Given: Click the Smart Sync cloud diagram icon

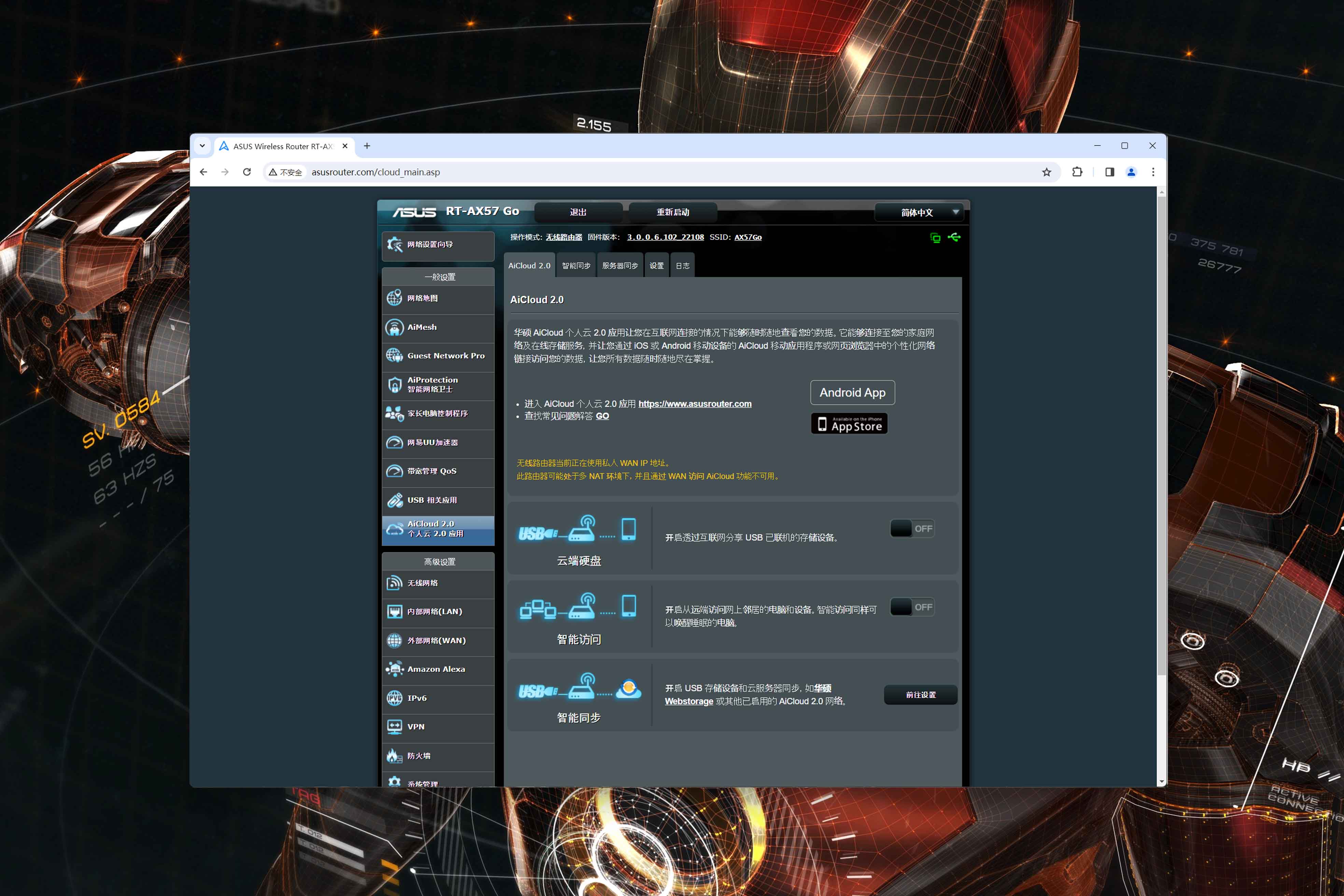Looking at the screenshot, I should point(579,686).
